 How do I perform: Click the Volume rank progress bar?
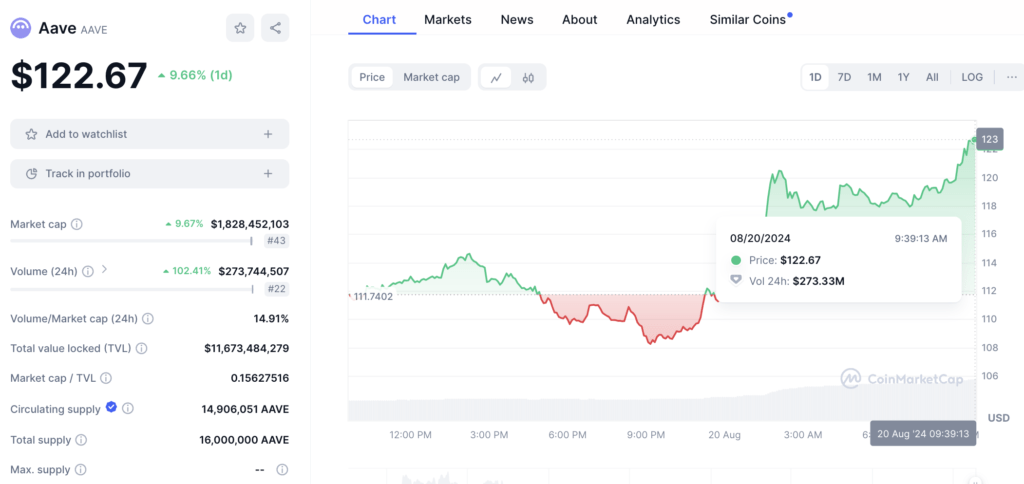[x=130, y=290]
